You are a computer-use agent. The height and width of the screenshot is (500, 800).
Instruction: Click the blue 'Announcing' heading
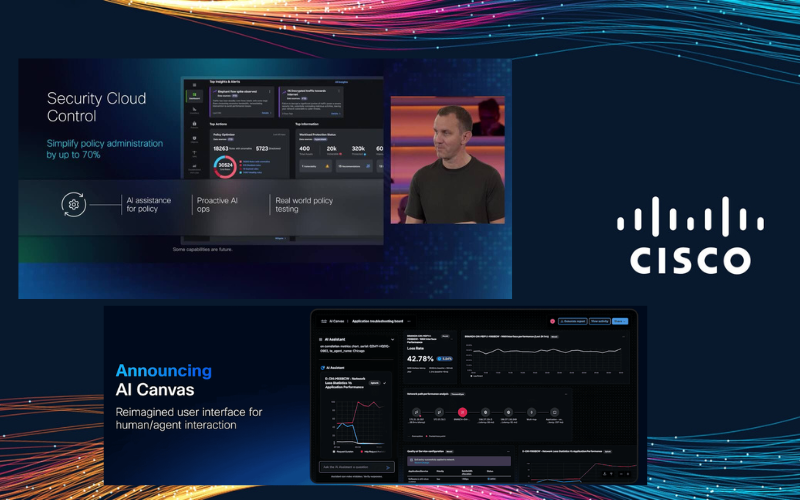point(164,370)
